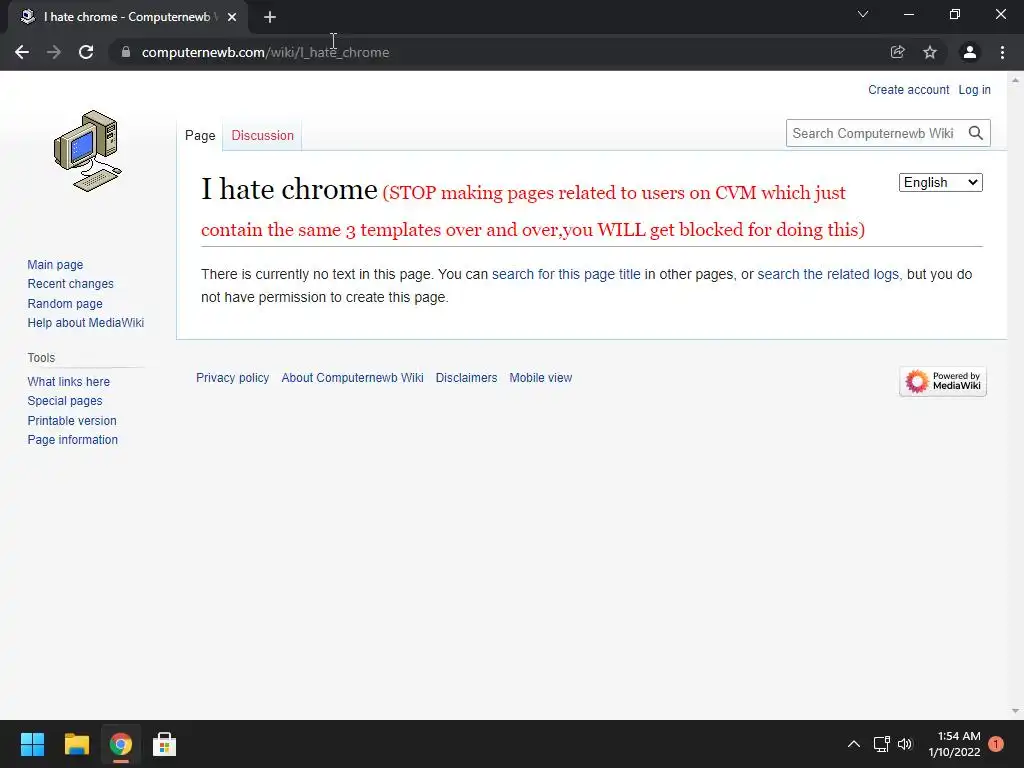Select the Page tab
This screenshot has width=1024, height=768.
[200, 135]
